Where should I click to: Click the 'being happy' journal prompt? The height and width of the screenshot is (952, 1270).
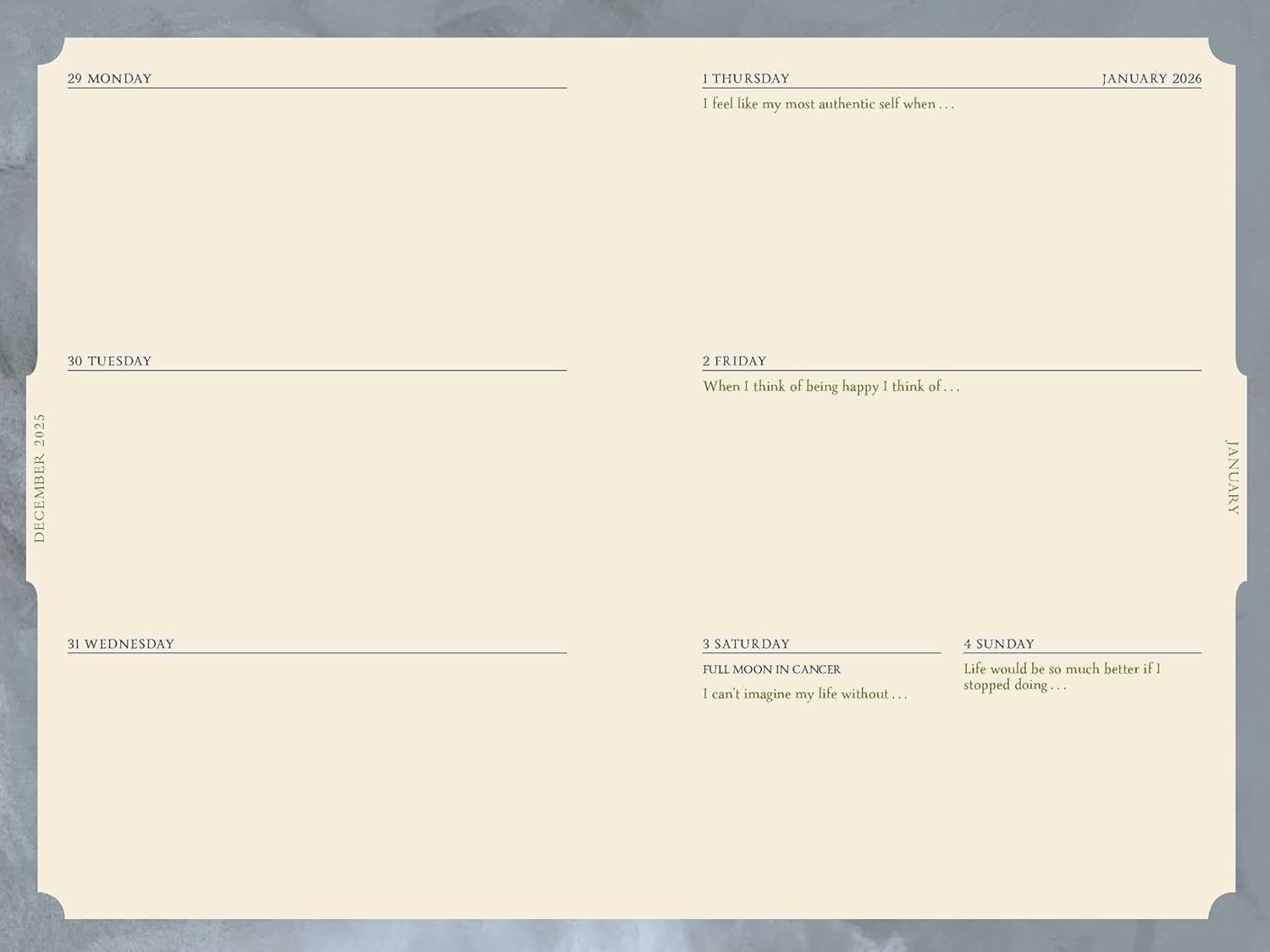pyautogui.click(x=831, y=387)
